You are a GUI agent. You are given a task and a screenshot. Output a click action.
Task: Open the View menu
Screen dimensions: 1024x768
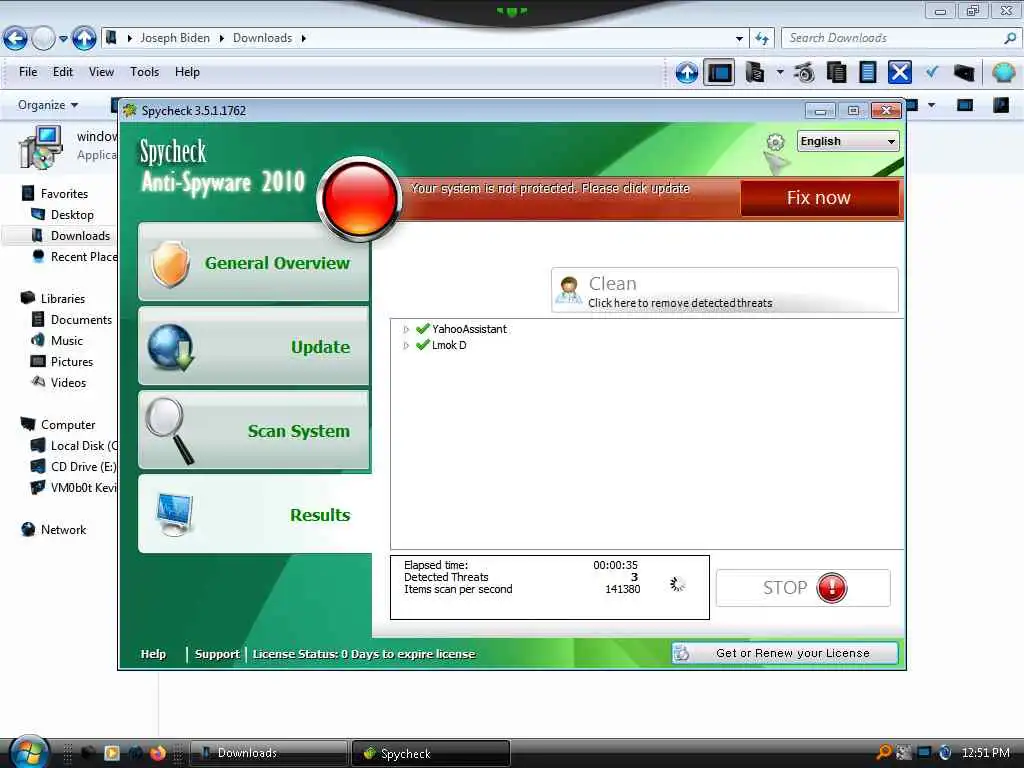(x=101, y=72)
